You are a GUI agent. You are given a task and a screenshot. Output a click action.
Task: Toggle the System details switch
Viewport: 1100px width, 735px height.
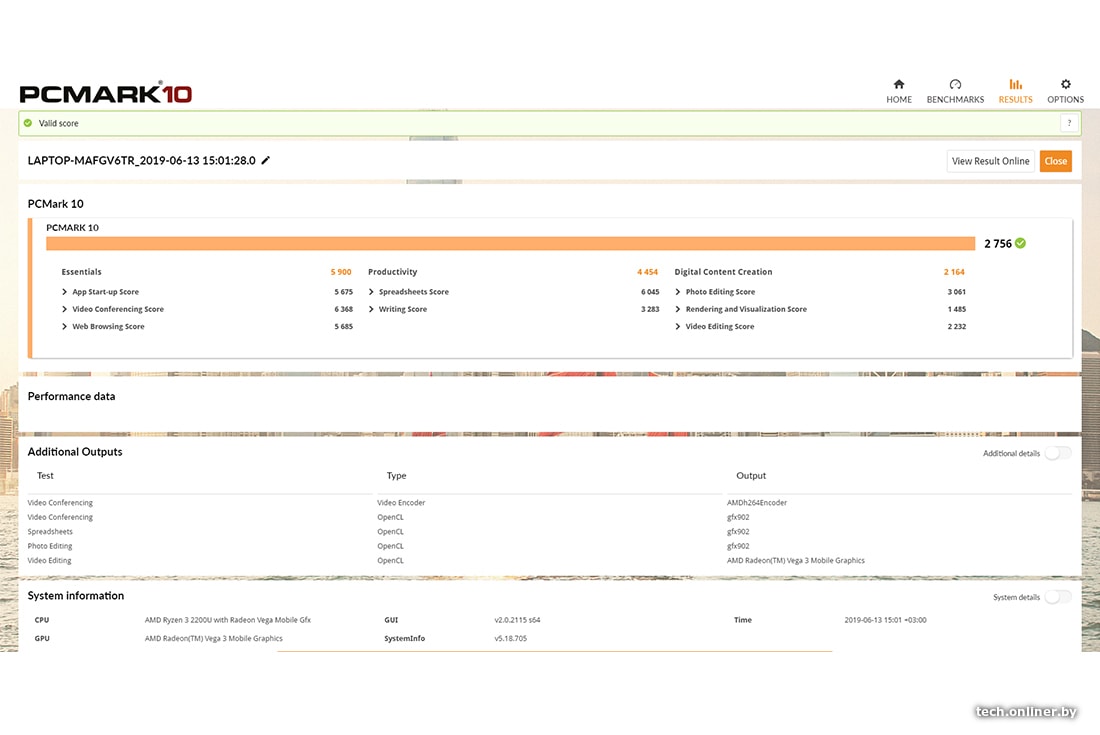point(1057,597)
